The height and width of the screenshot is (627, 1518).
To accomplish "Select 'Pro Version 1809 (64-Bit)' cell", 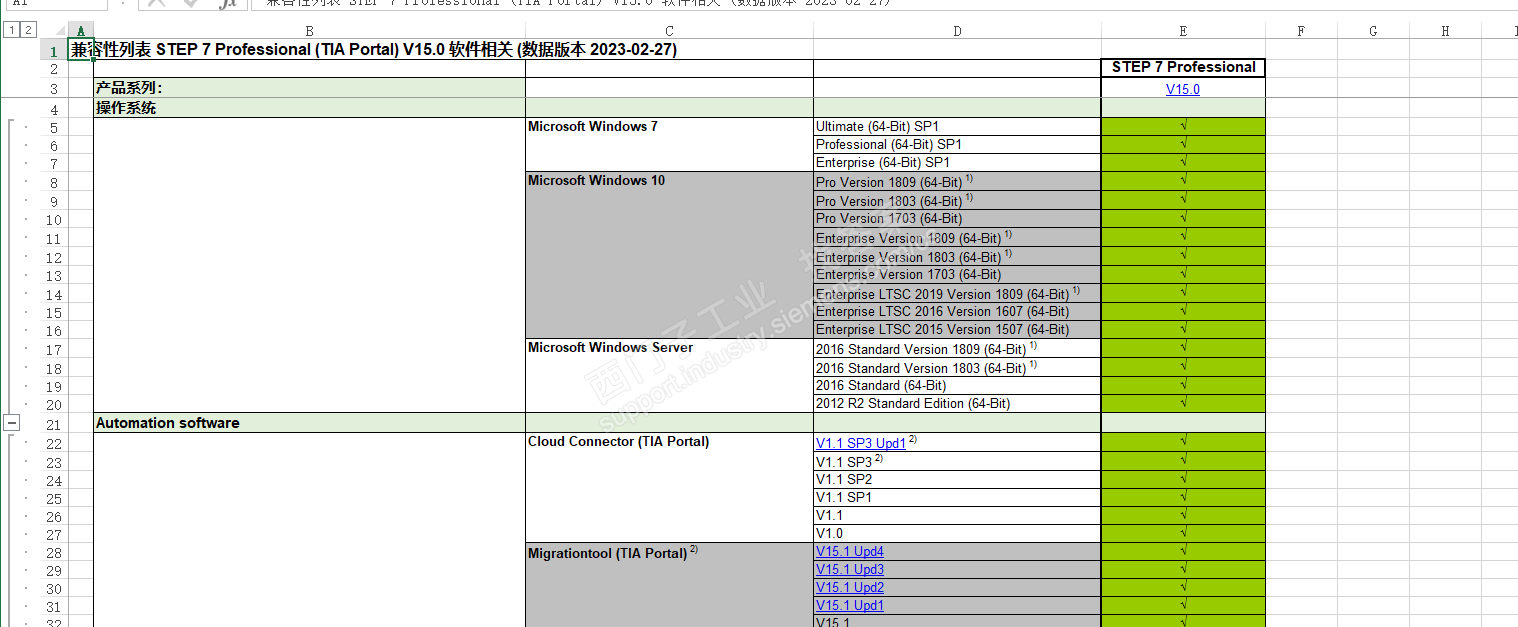I will pyautogui.click(x=957, y=182).
